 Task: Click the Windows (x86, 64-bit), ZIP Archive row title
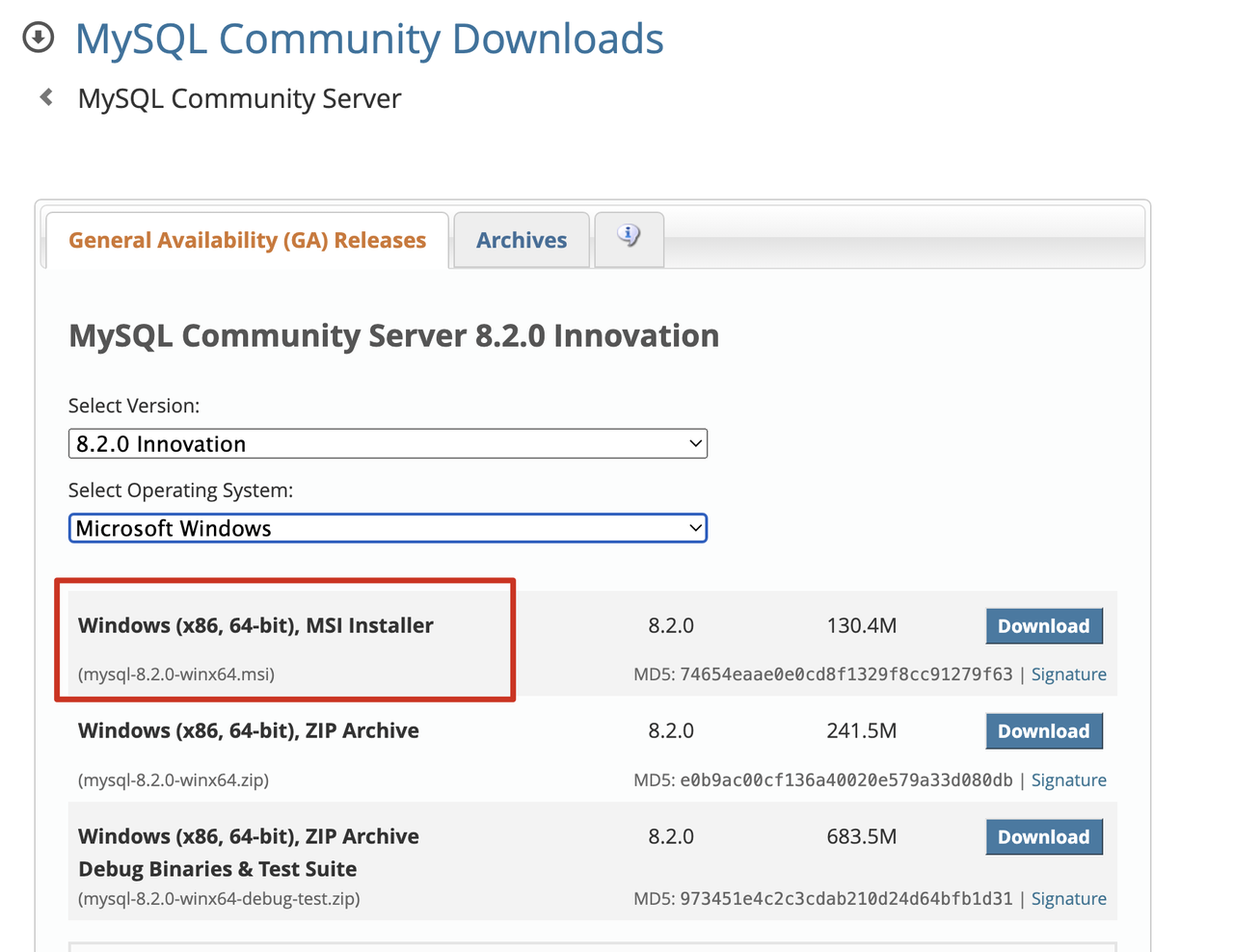pos(248,730)
